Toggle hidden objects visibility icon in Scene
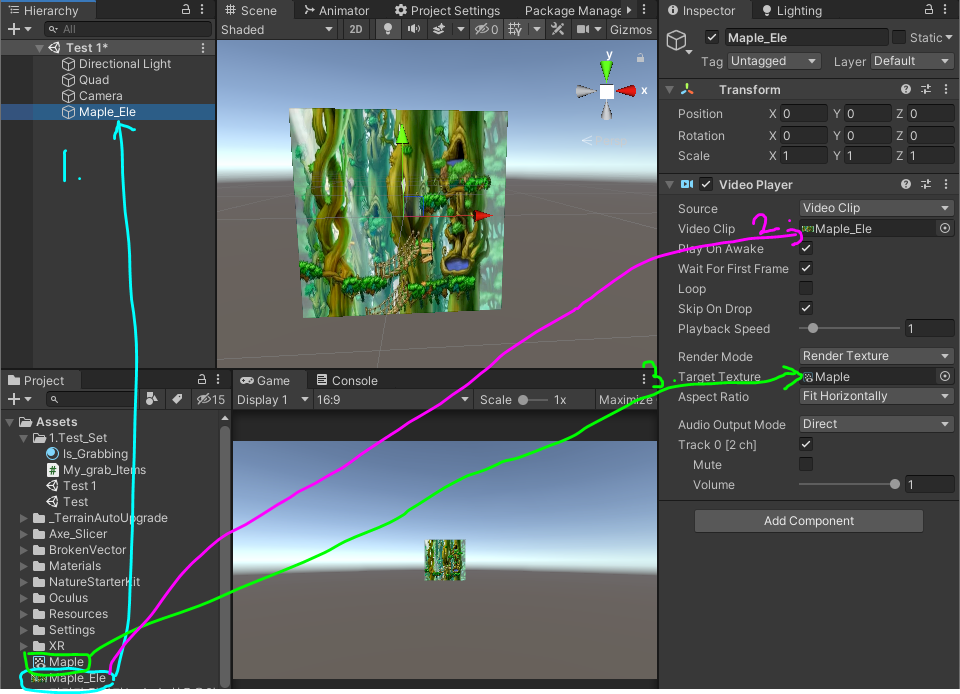The width and height of the screenshot is (960, 694). coord(487,29)
